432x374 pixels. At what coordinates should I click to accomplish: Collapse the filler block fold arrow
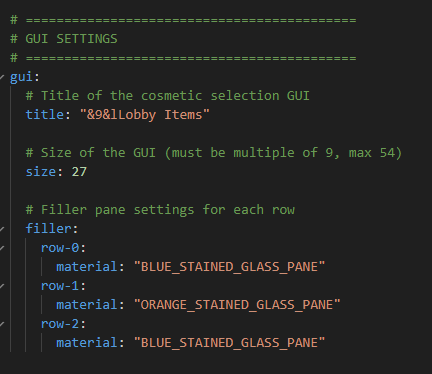click(x=2, y=229)
